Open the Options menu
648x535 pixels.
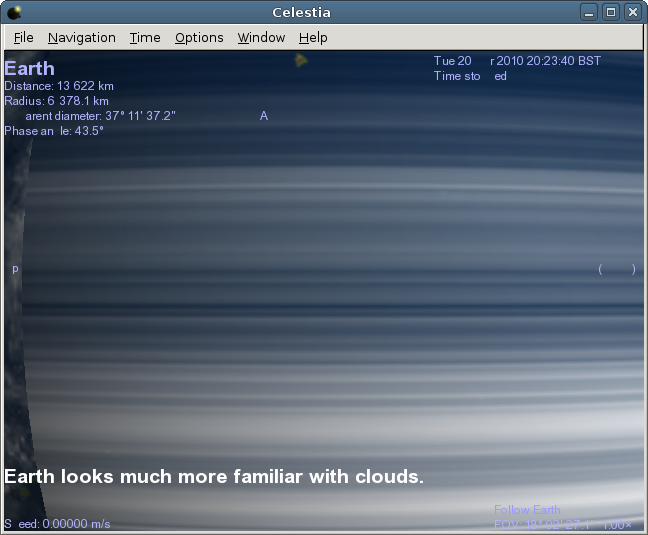pos(199,37)
